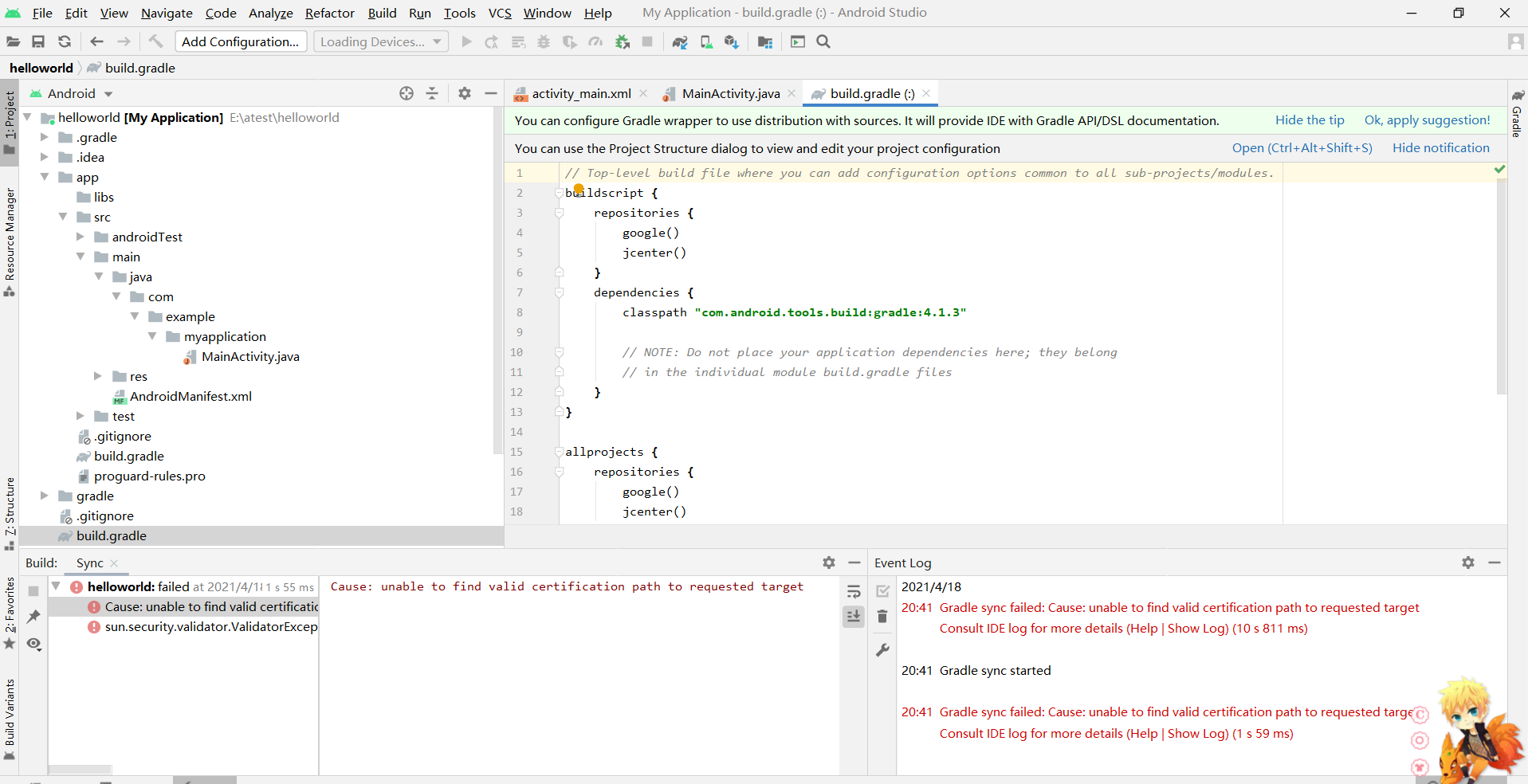Viewport: 1528px width, 784px height.
Task: Click Select Opened File target icon in Project panel
Action: point(407,93)
